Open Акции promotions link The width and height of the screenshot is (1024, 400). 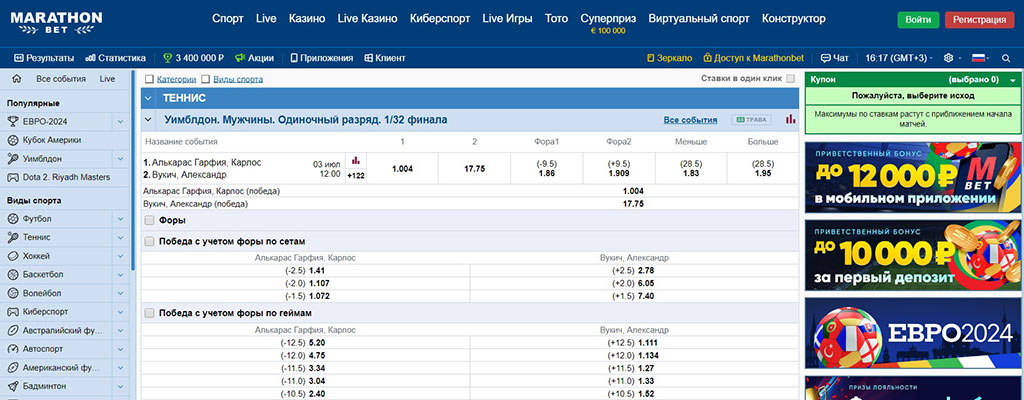coord(255,58)
